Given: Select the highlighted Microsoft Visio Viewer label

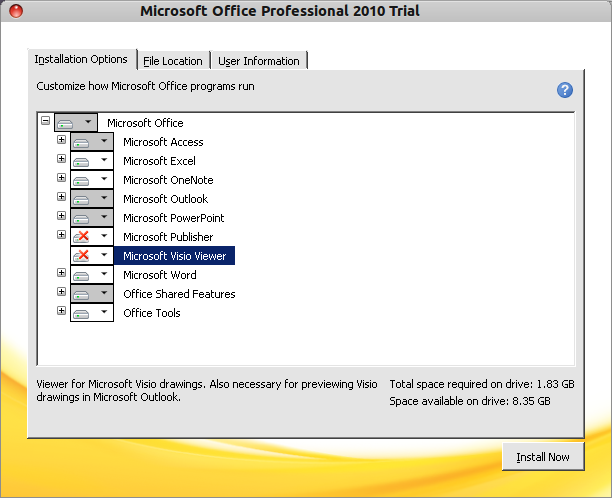Looking at the screenshot, I should [x=174, y=256].
